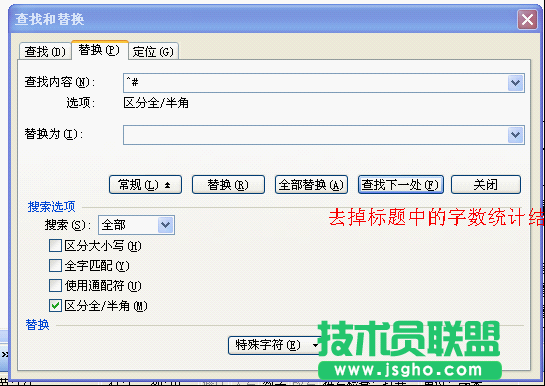Click the 替换 (R) button
The width and height of the screenshot is (545, 386).
coord(228,184)
